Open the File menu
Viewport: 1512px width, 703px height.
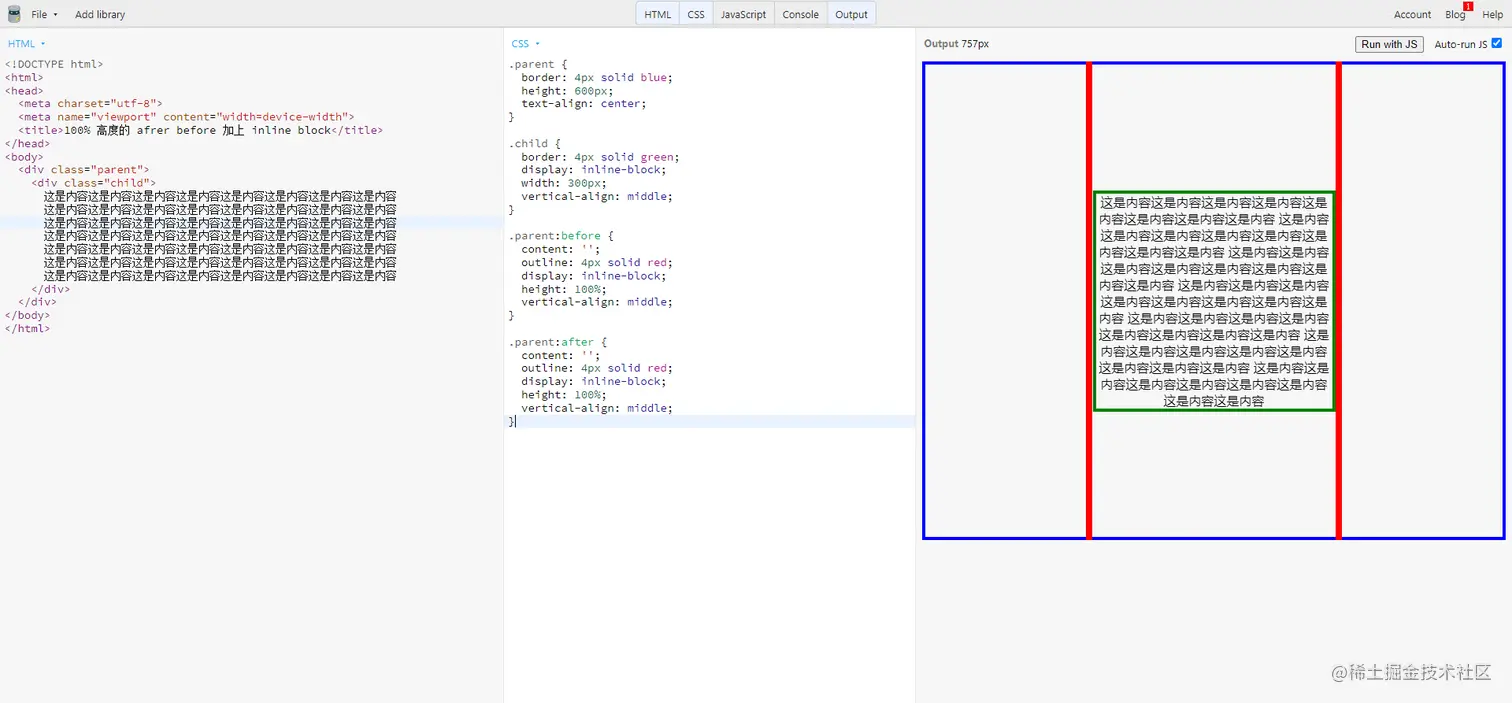coord(44,15)
